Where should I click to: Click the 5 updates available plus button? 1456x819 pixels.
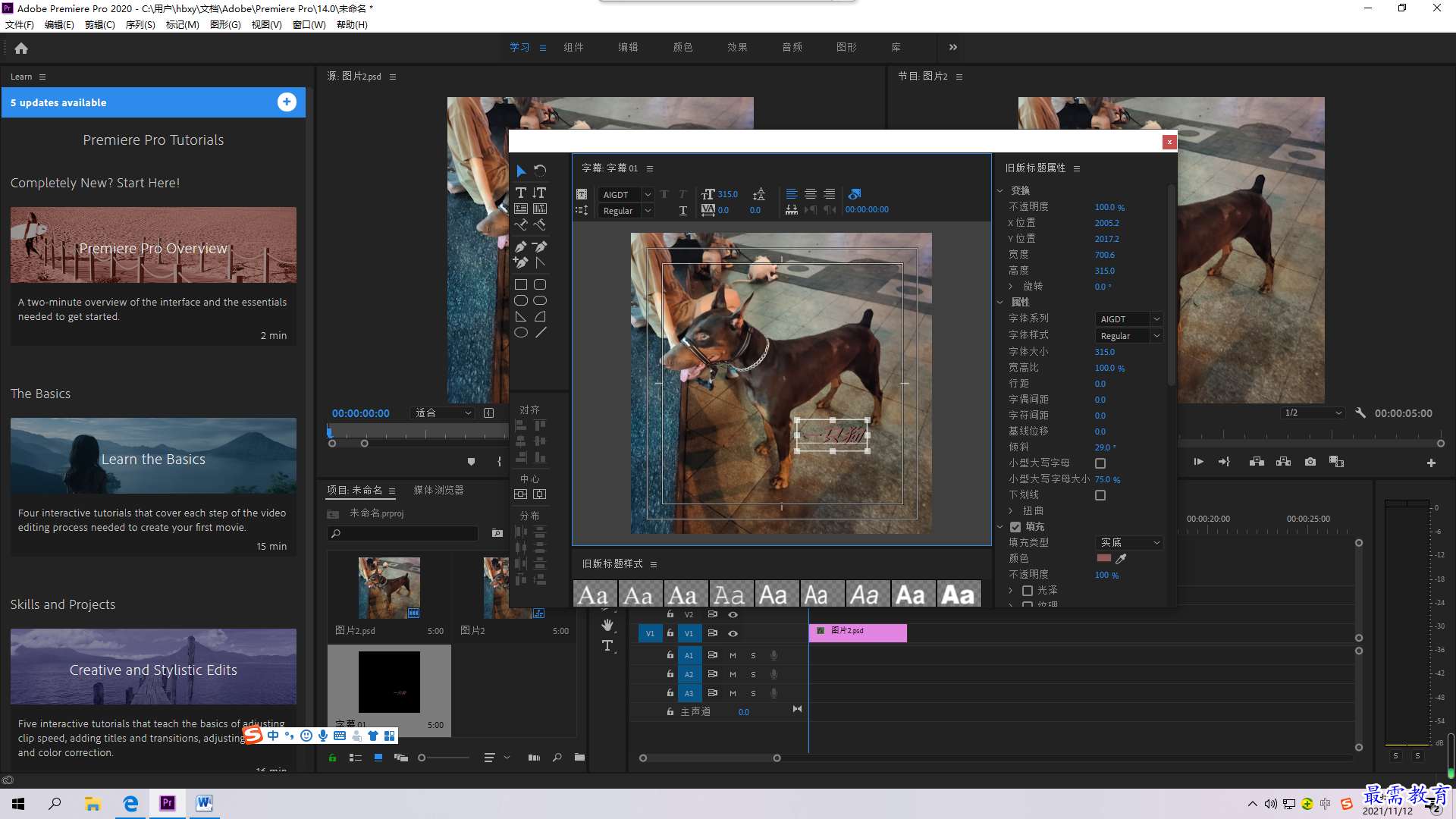(287, 102)
